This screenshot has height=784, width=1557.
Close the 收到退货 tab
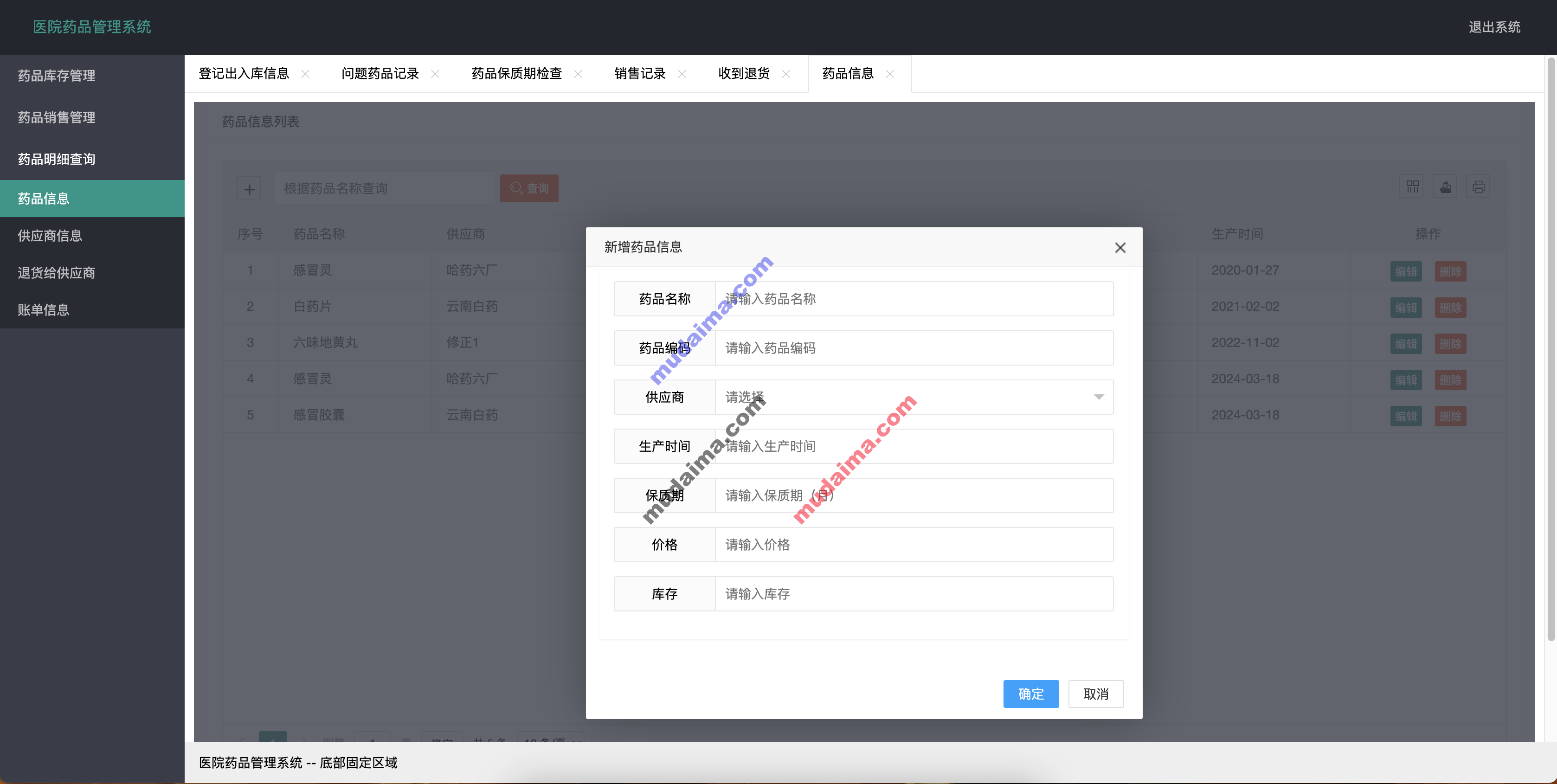tap(786, 74)
